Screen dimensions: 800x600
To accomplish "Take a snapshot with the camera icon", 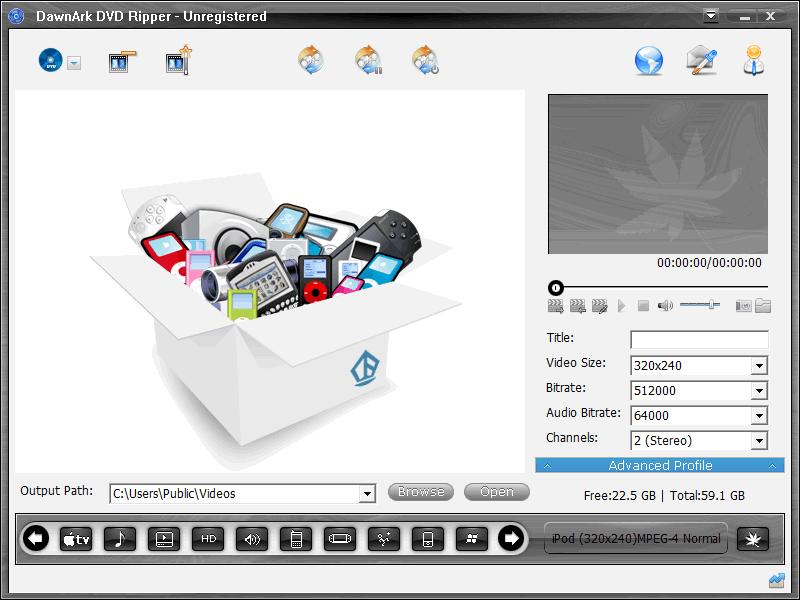I will click(x=743, y=306).
